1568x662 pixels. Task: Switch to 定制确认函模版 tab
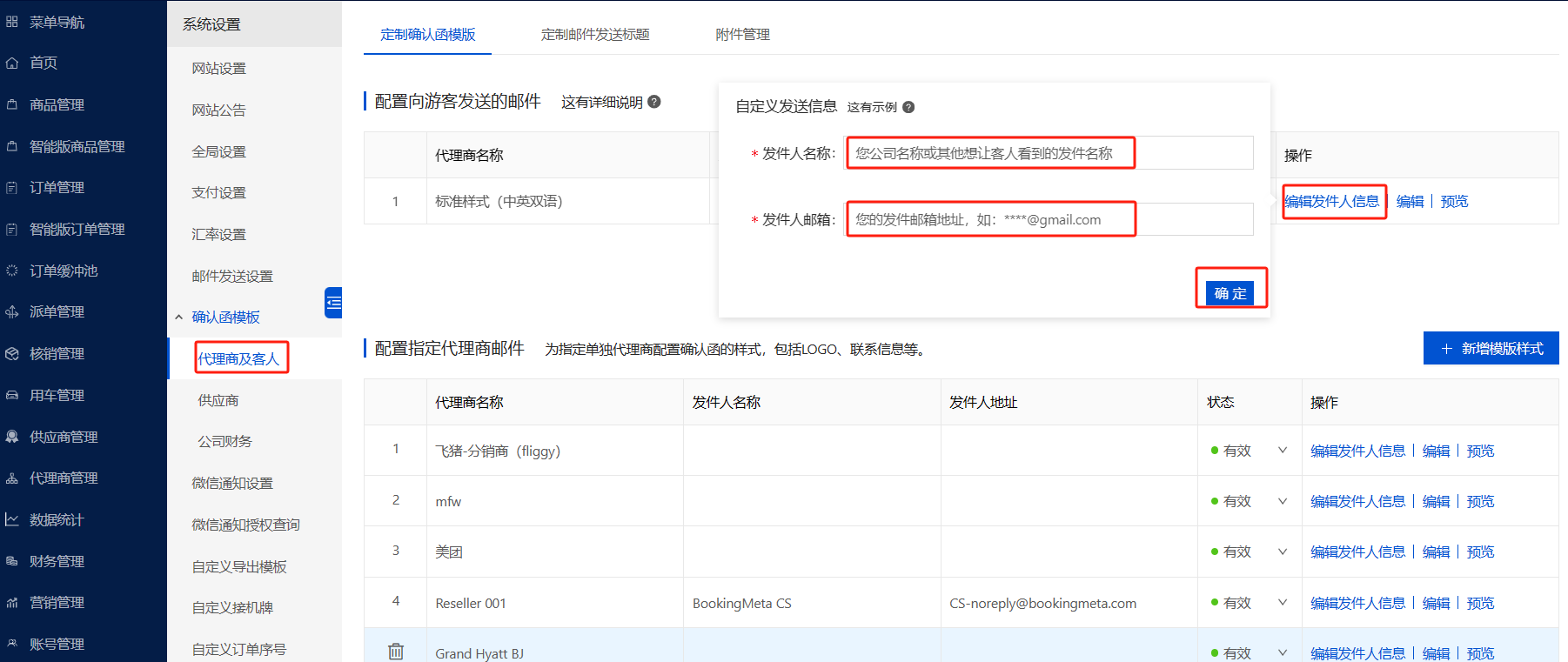tap(427, 35)
